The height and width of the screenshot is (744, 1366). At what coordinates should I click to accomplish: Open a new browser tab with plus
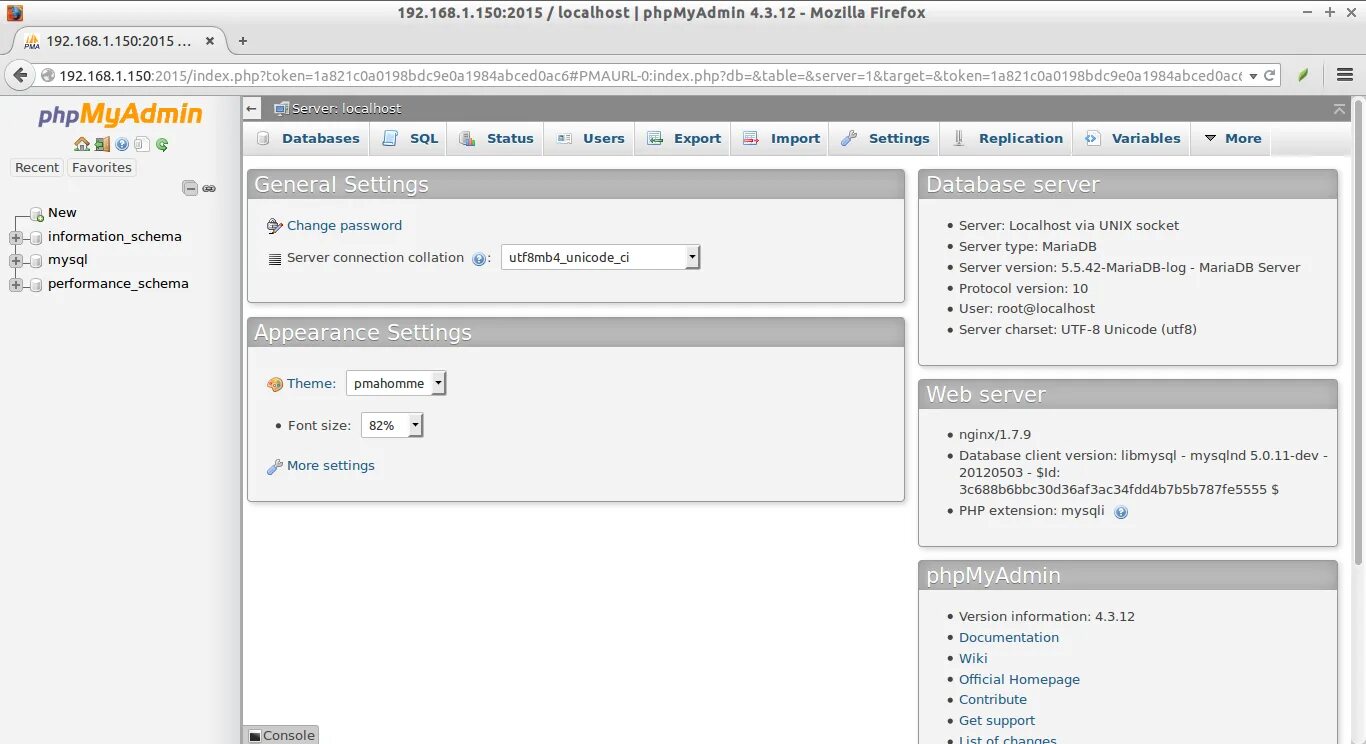[x=242, y=41]
